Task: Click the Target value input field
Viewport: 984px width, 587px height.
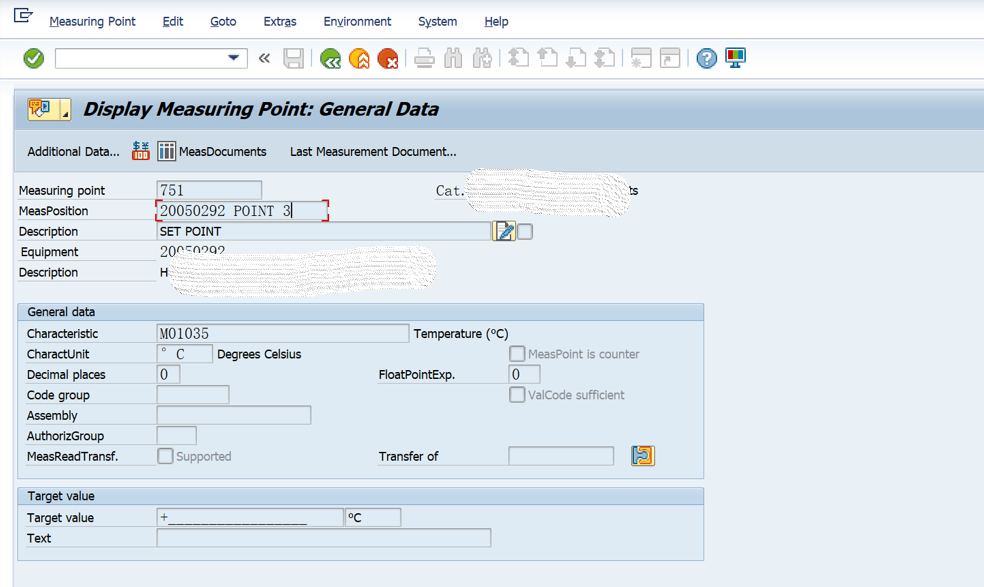Action: (x=250, y=517)
